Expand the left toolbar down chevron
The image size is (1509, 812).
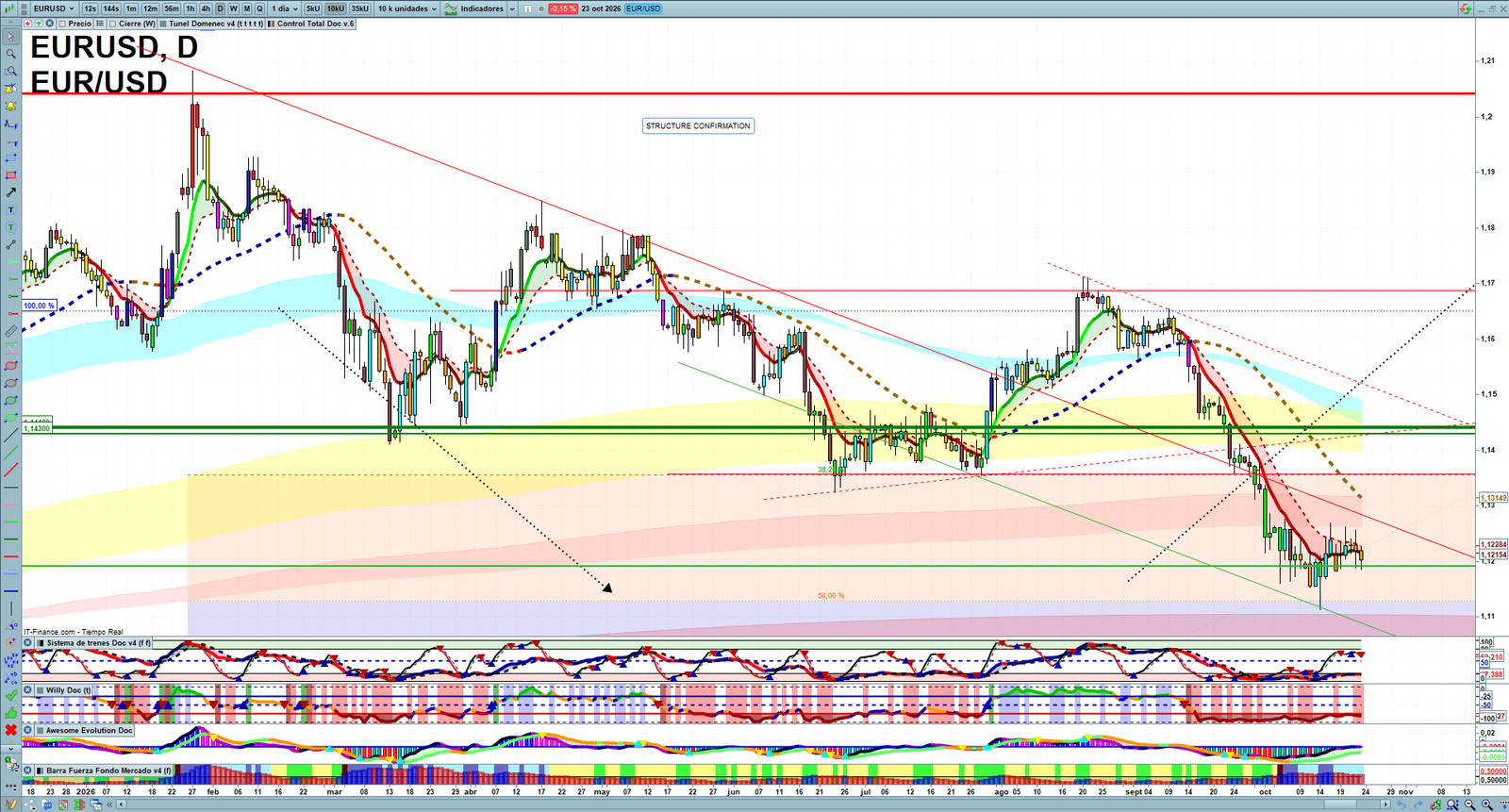pos(10,750)
